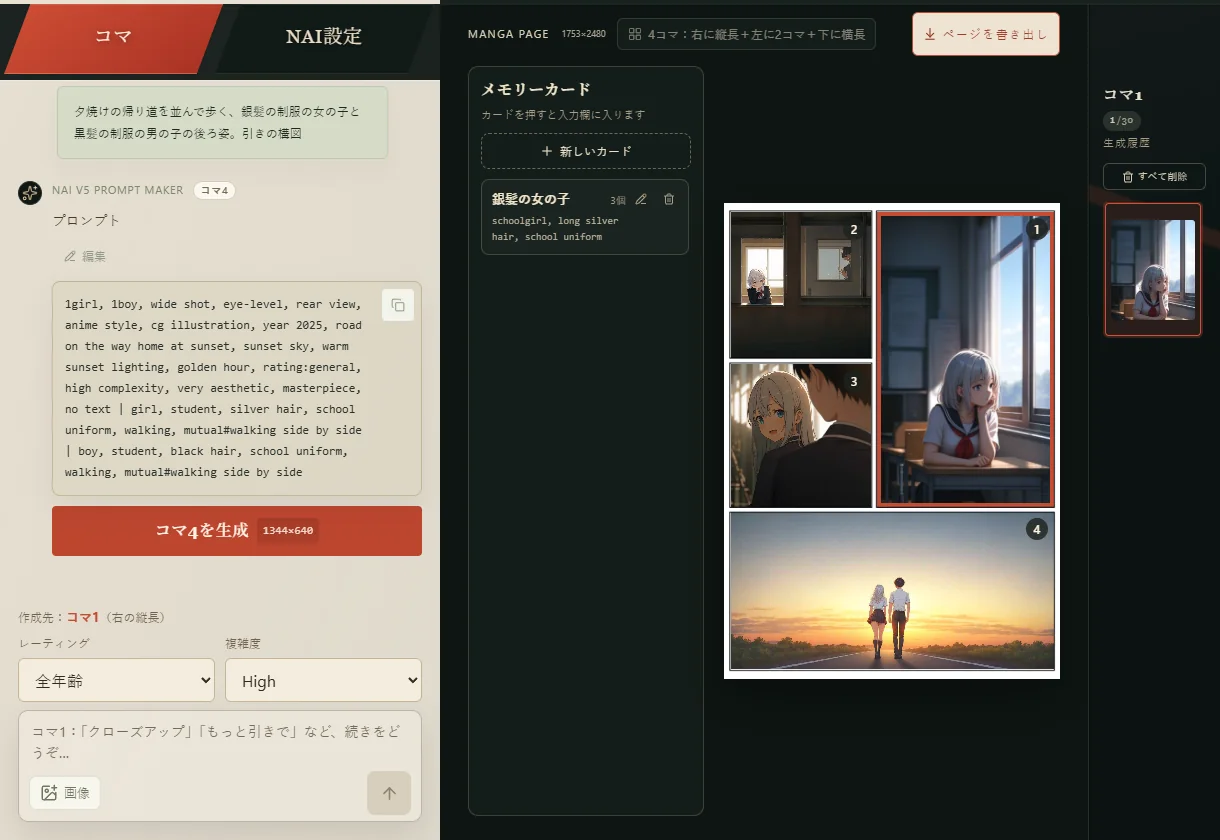Click the NAI V5 PROMPT MAKER avatar icon

click(29, 193)
